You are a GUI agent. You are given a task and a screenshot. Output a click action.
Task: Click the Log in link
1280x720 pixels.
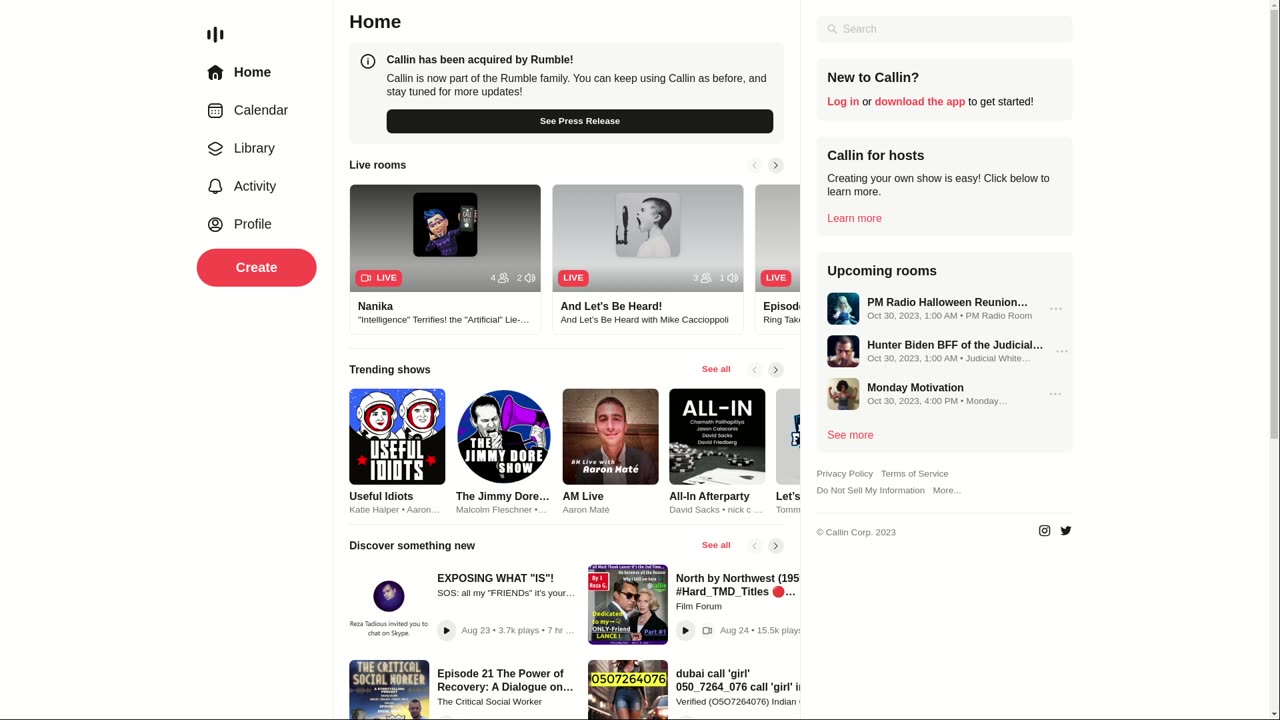tap(843, 102)
